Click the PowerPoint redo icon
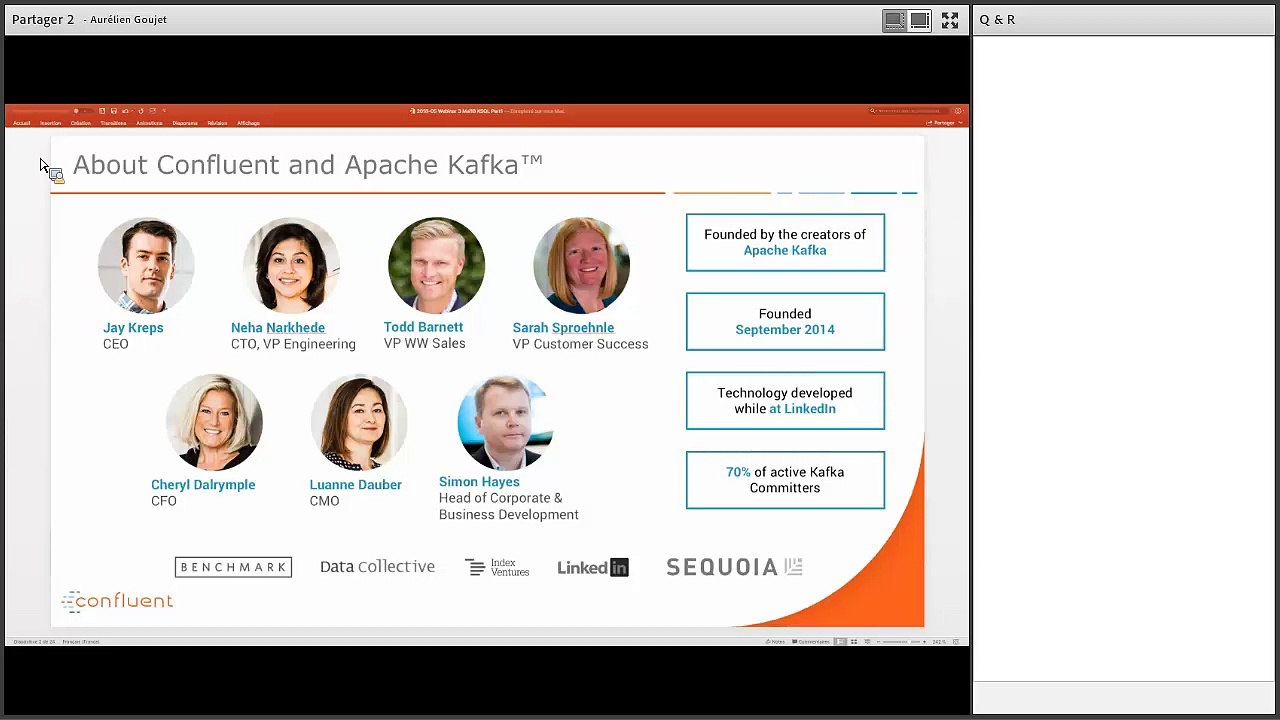Image resolution: width=1280 pixels, height=720 pixels. point(141,111)
